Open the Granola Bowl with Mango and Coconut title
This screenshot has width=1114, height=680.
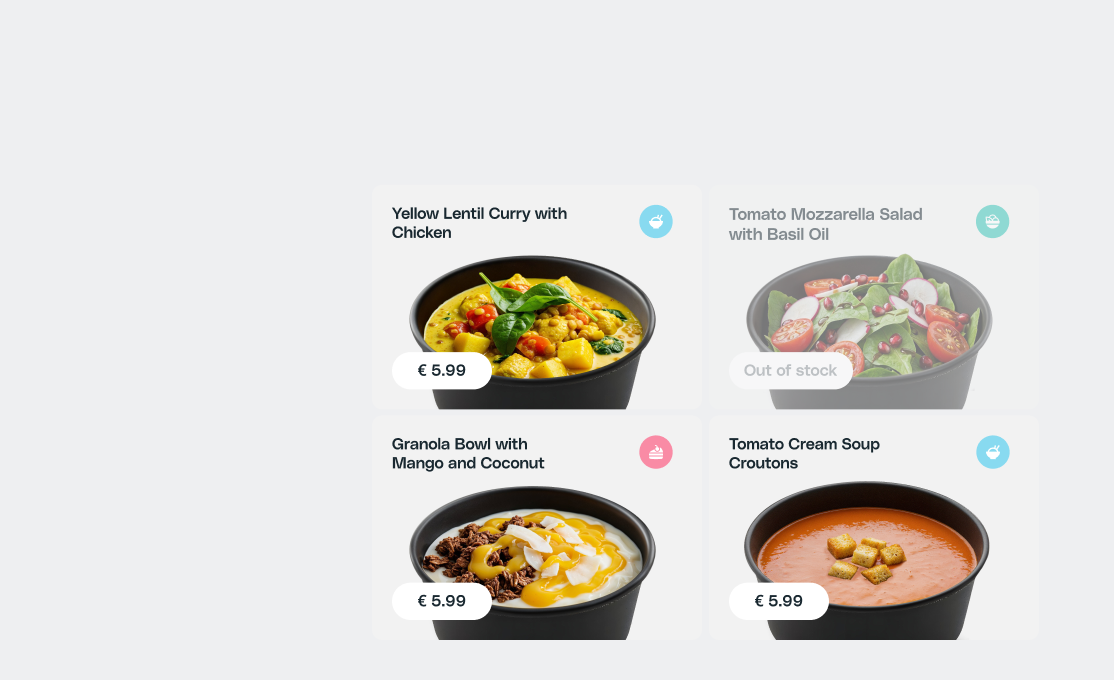point(467,453)
